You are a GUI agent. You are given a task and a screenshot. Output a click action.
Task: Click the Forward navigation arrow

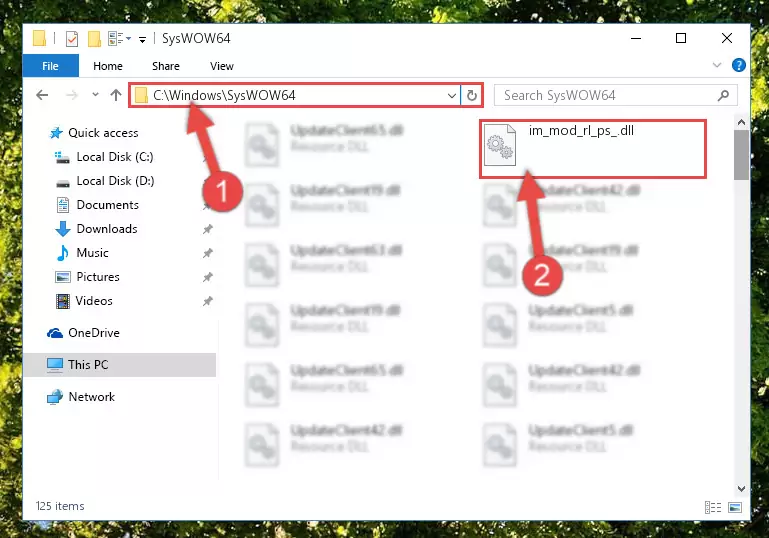[72, 95]
